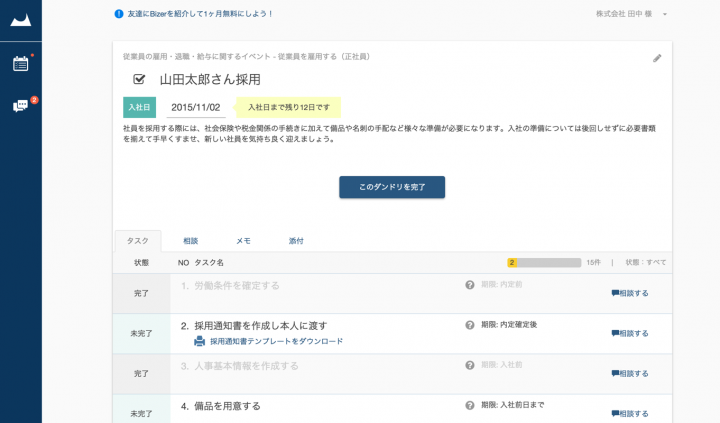Click the 期限: 入社前日まで text
Image resolution: width=720 pixels, height=423 pixels.
(513, 405)
